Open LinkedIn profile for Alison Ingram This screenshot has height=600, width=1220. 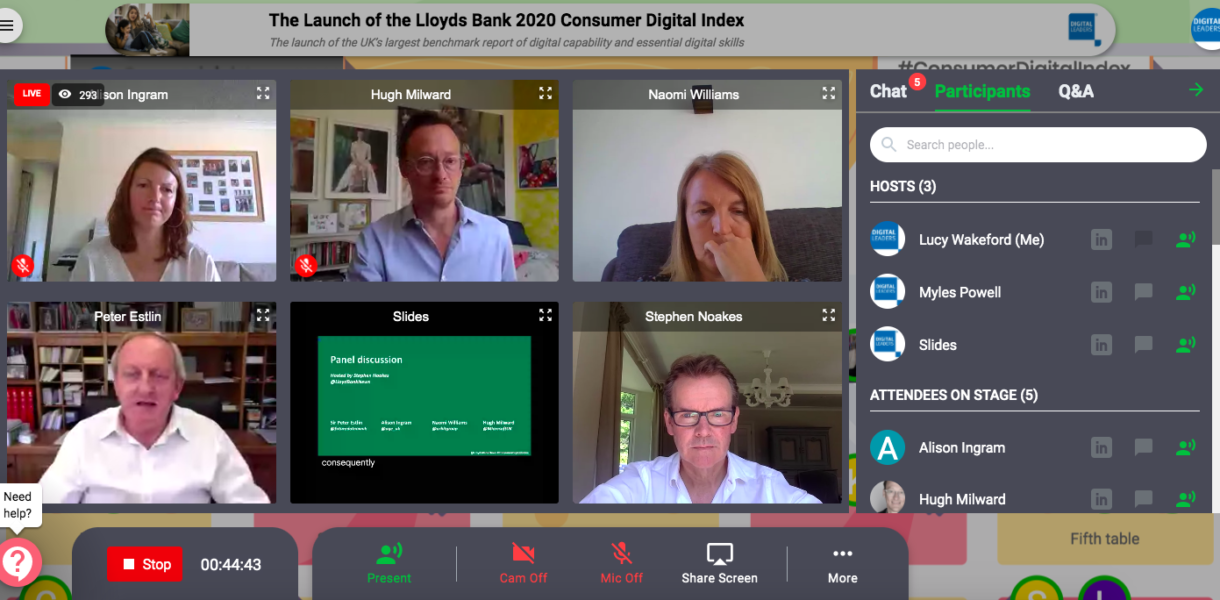1101,448
